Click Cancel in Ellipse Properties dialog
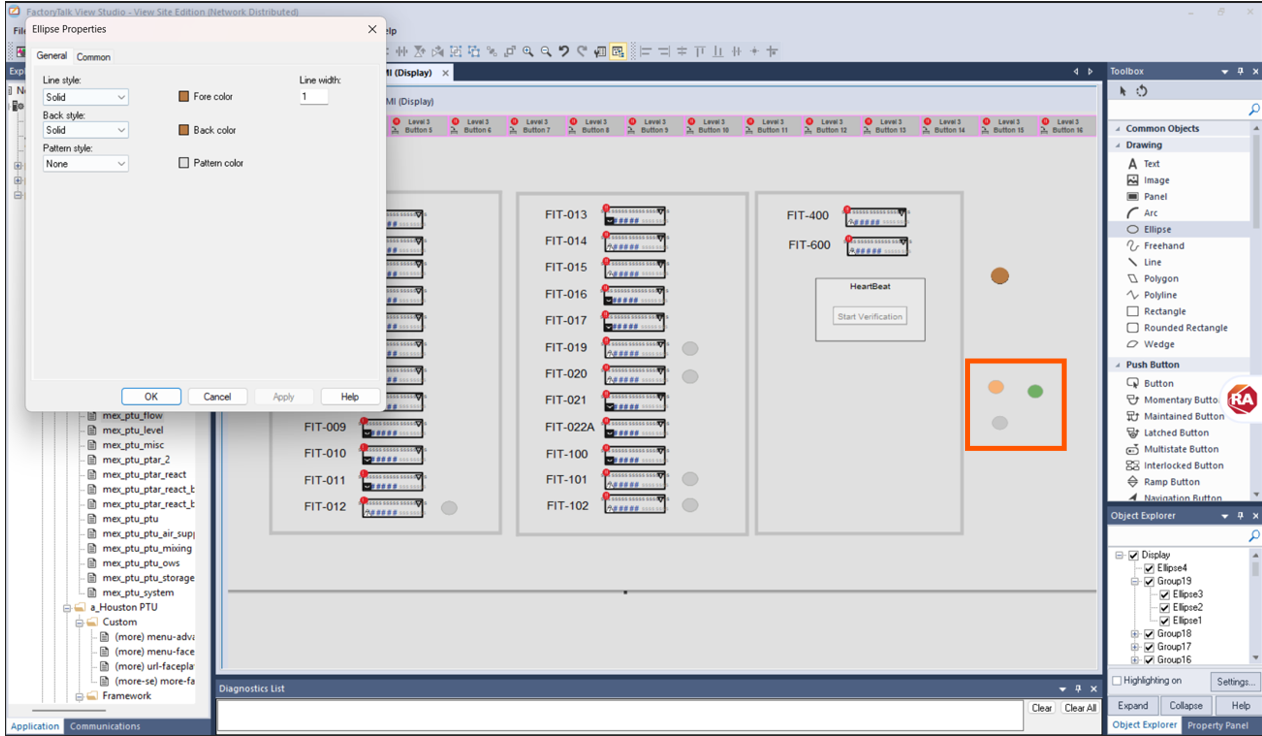 (x=217, y=397)
